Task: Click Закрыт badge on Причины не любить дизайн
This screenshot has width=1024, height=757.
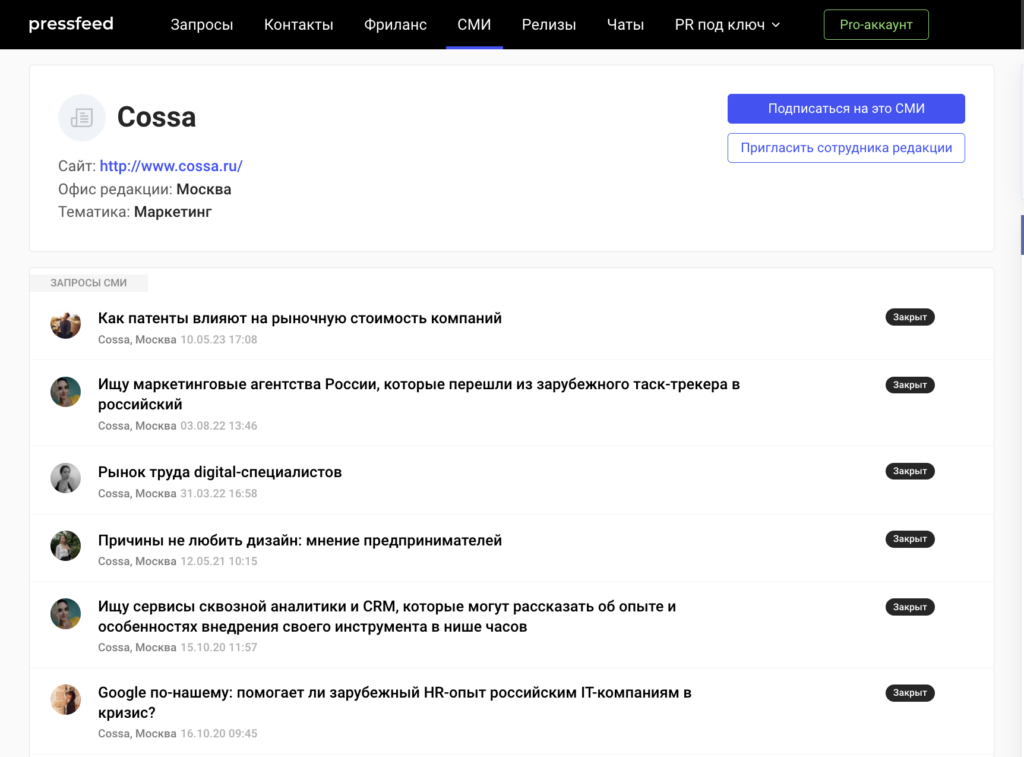Action: (x=910, y=539)
